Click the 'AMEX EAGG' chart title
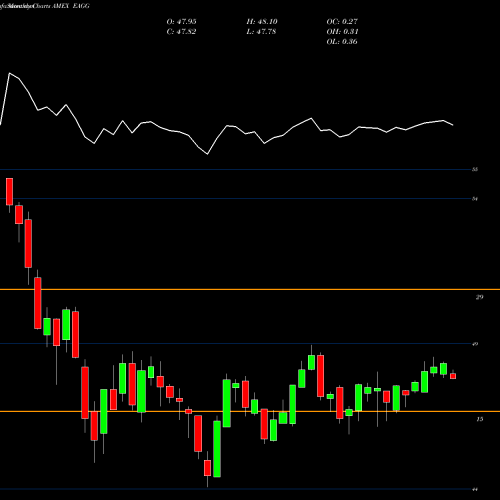 click(x=71, y=6)
